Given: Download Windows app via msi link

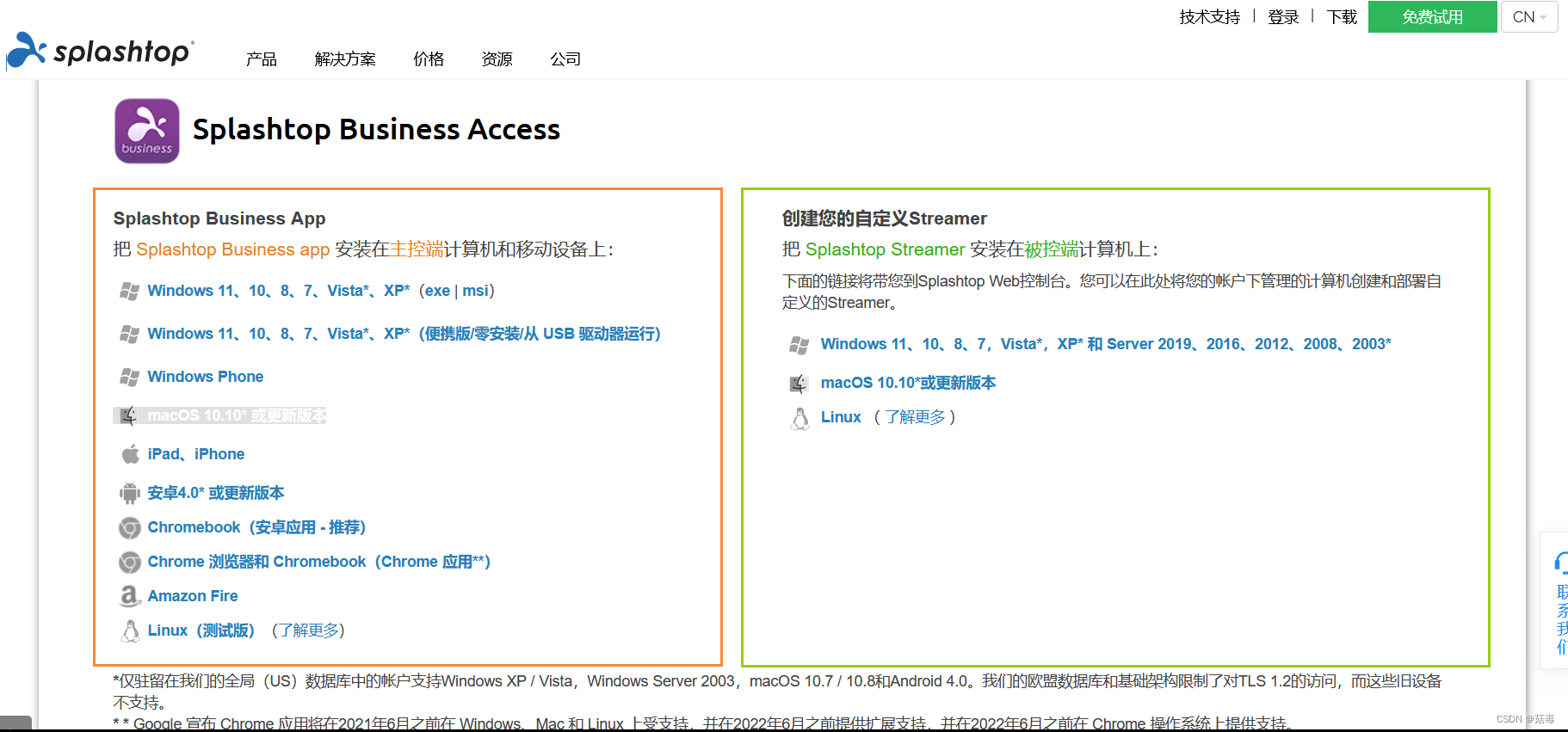Looking at the screenshot, I should pos(475,291).
